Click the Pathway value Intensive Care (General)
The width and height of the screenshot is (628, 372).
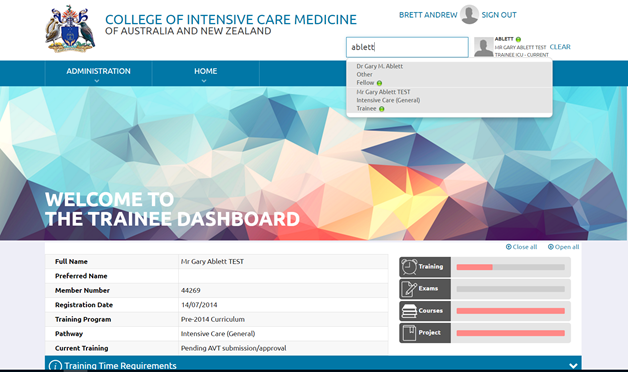pos(218,334)
